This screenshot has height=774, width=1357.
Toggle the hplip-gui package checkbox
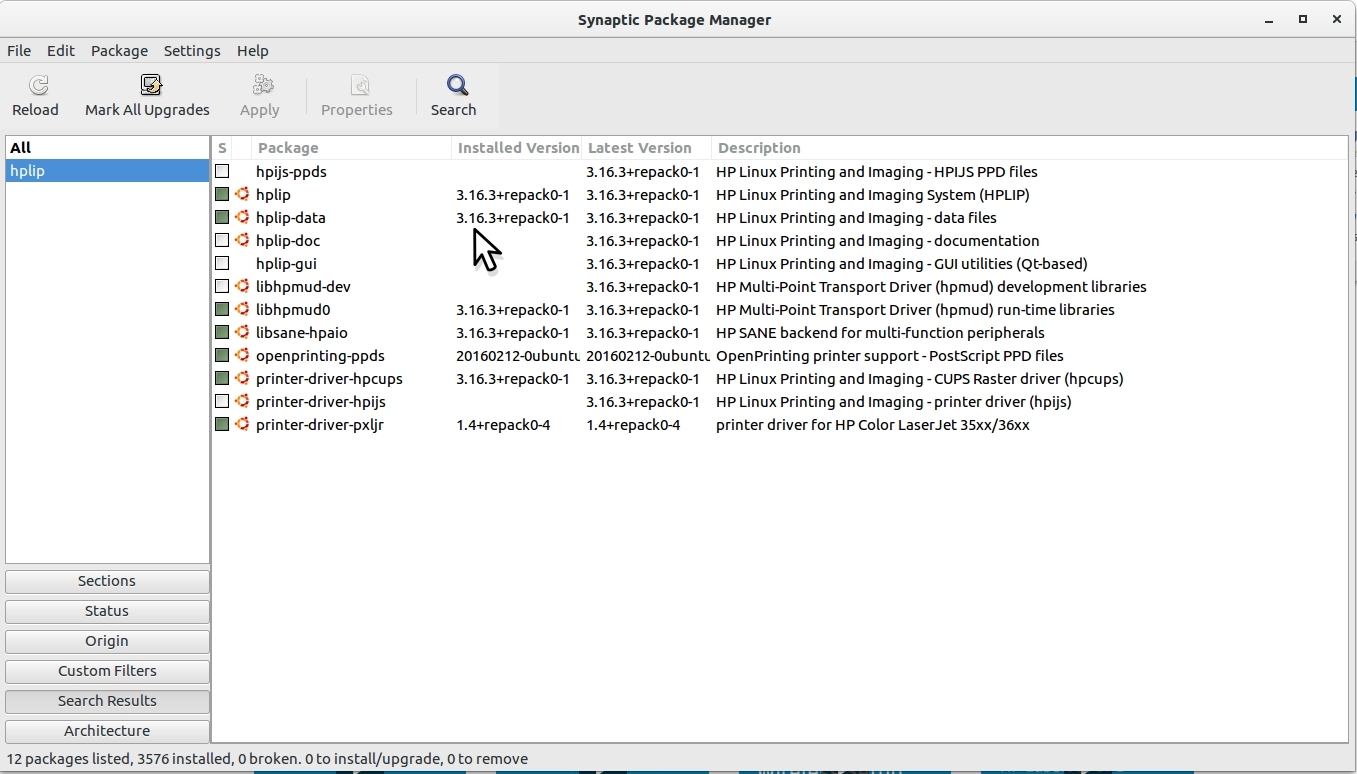222,264
